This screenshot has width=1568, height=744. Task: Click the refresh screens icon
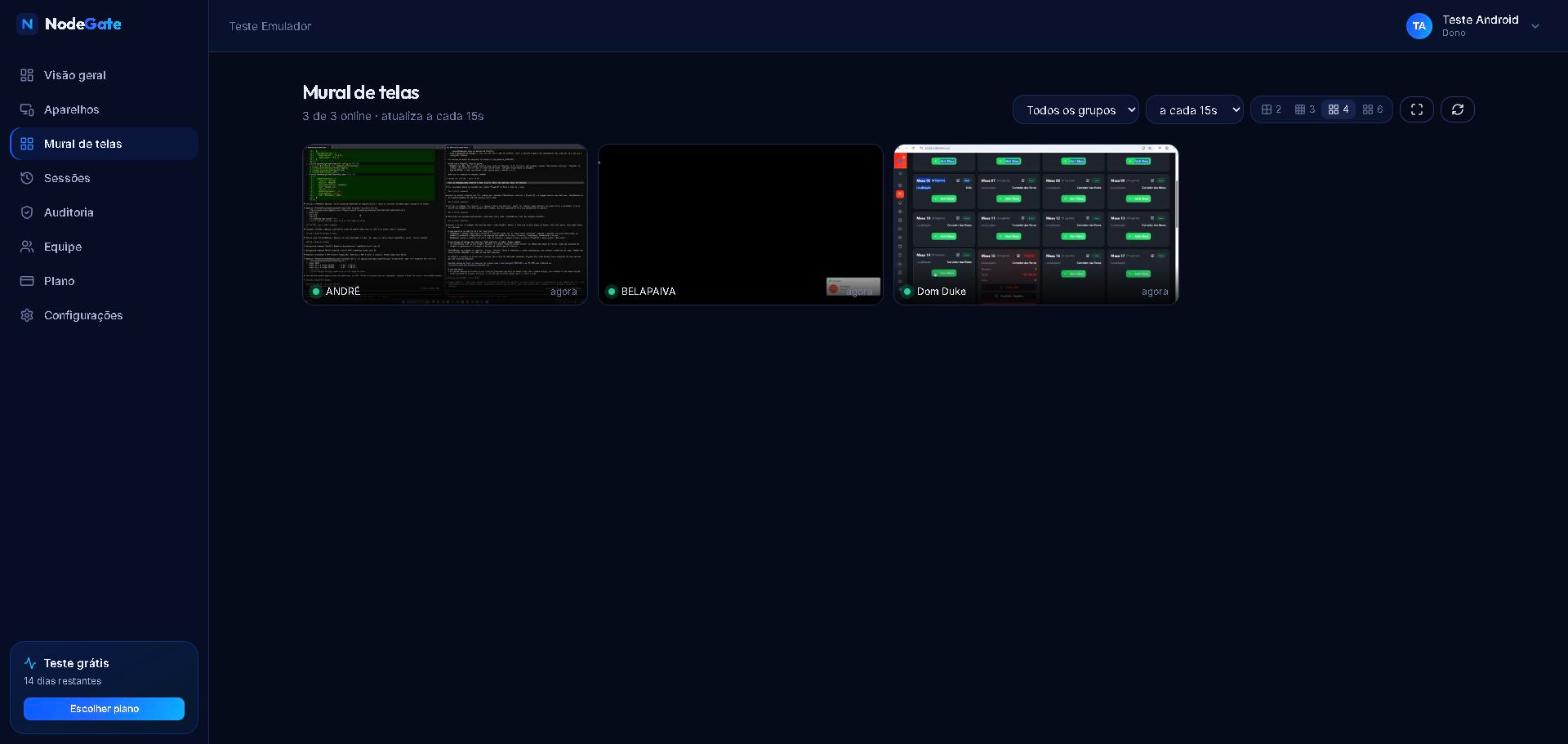tap(1457, 110)
